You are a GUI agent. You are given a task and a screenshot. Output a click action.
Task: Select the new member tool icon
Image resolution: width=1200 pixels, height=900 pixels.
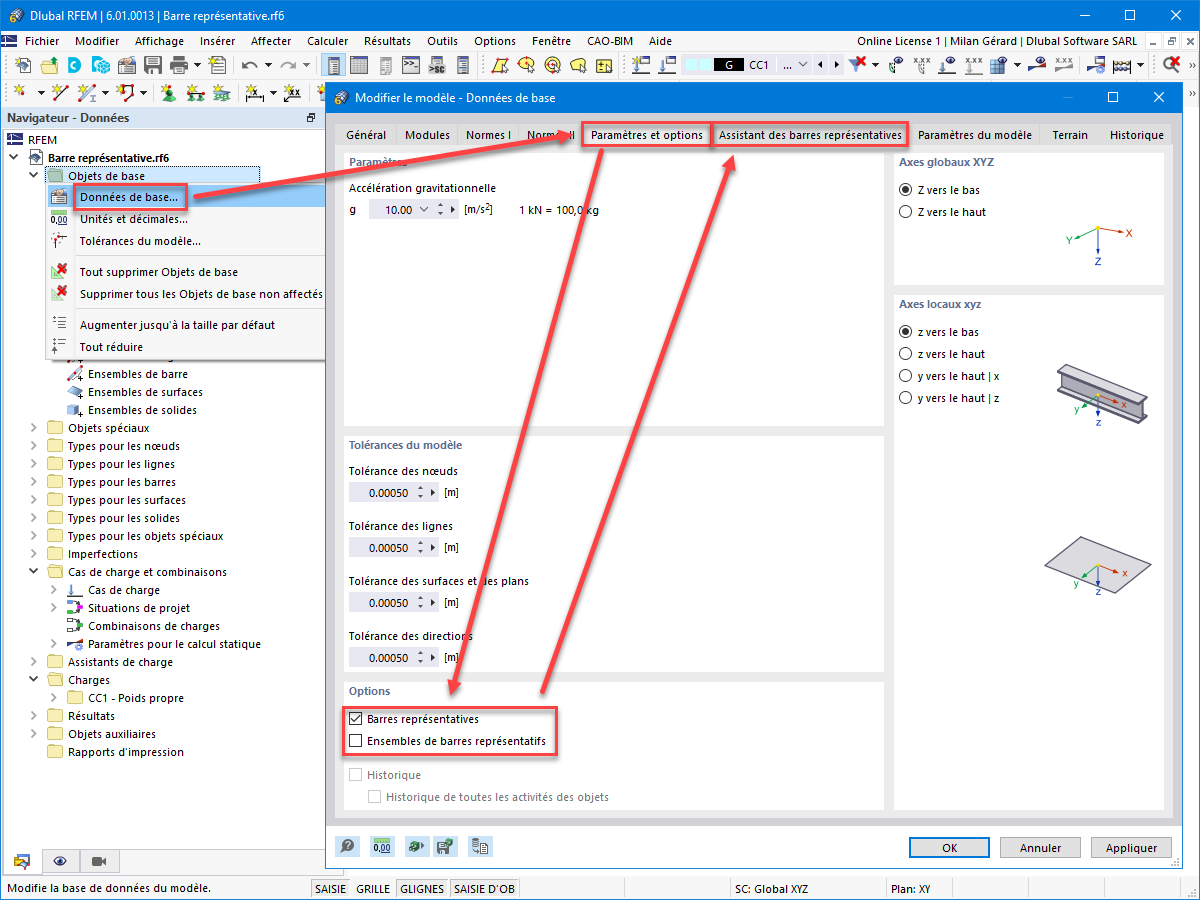[x=89, y=93]
